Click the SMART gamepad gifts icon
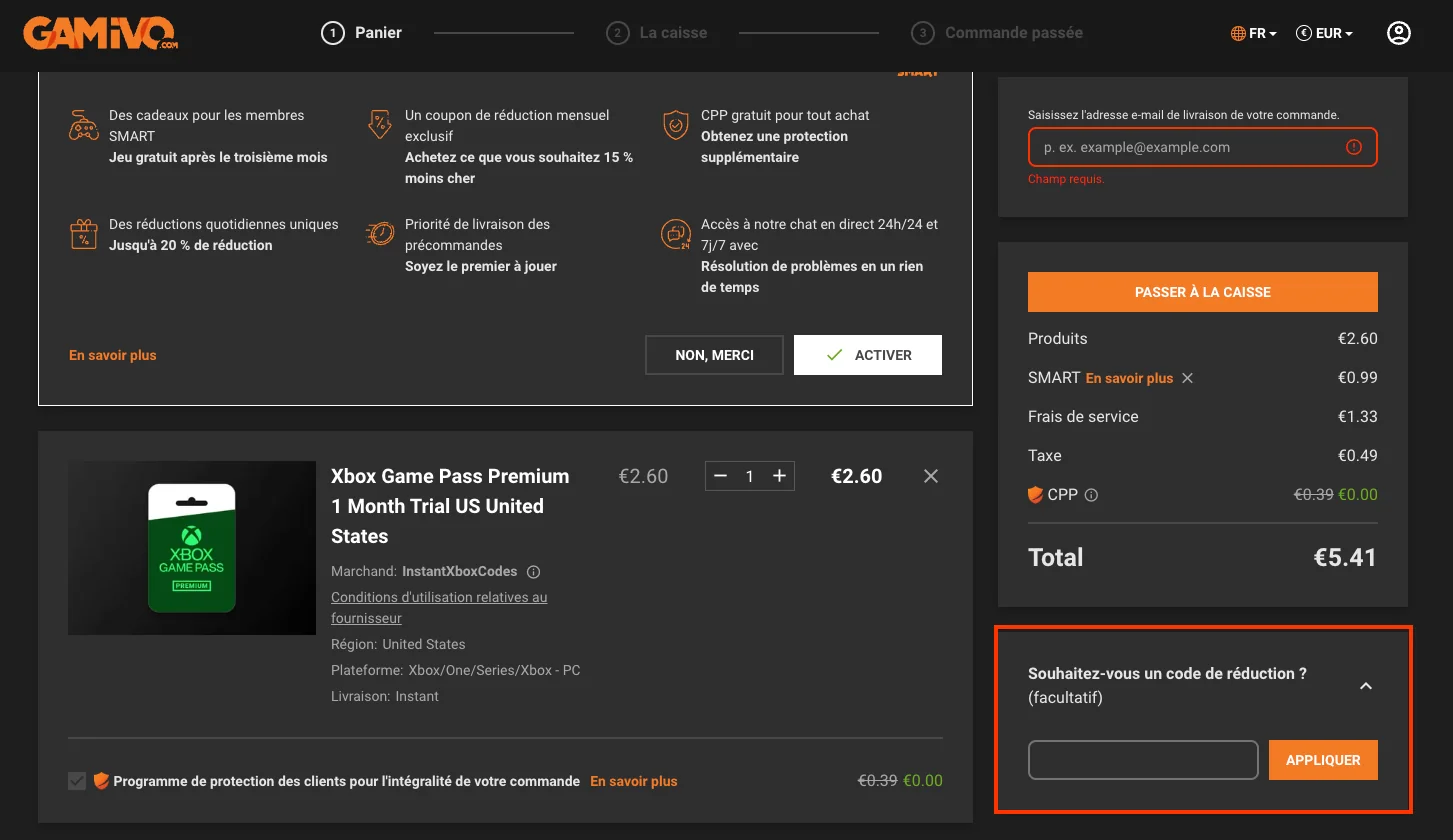Image resolution: width=1453 pixels, height=840 pixels. (83, 126)
